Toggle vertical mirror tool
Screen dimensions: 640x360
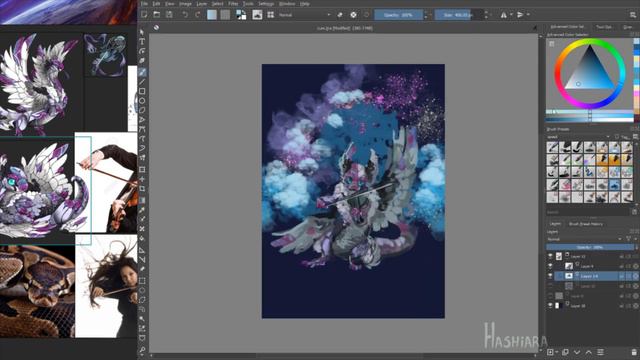[x=520, y=15]
